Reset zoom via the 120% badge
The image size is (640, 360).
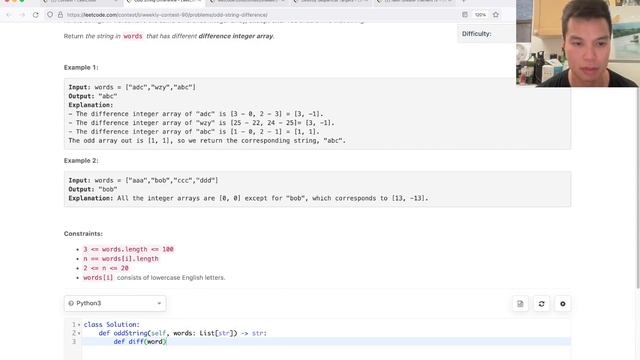(480, 15)
